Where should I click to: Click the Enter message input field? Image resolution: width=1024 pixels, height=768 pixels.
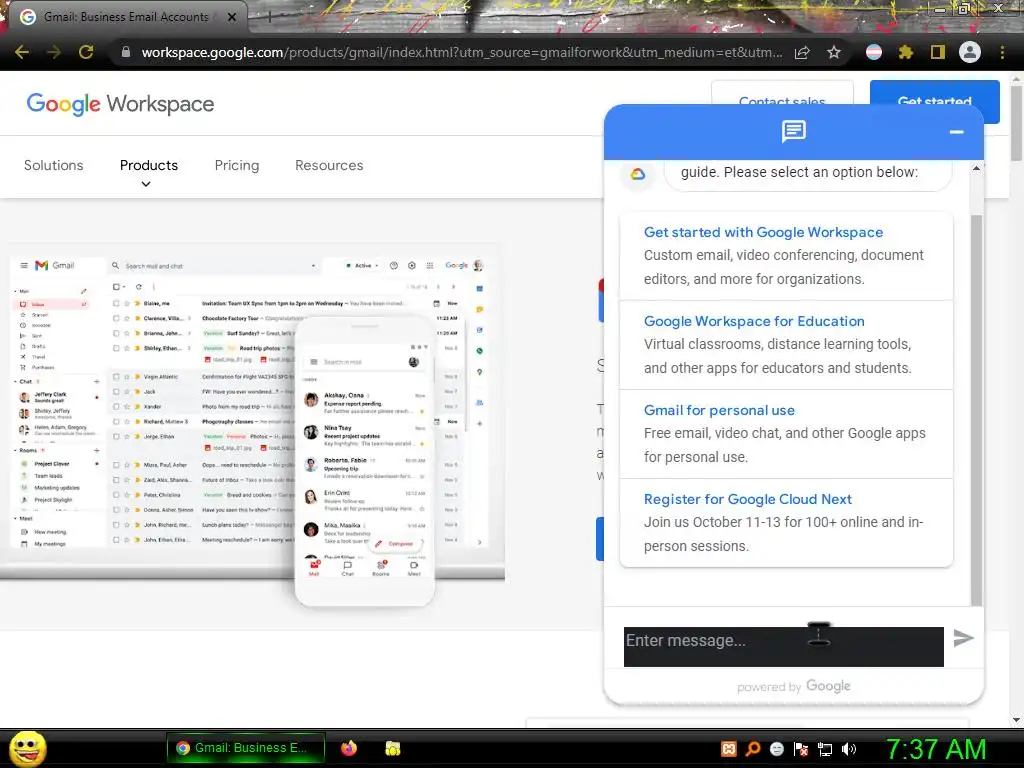pyautogui.click(x=784, y=647)
